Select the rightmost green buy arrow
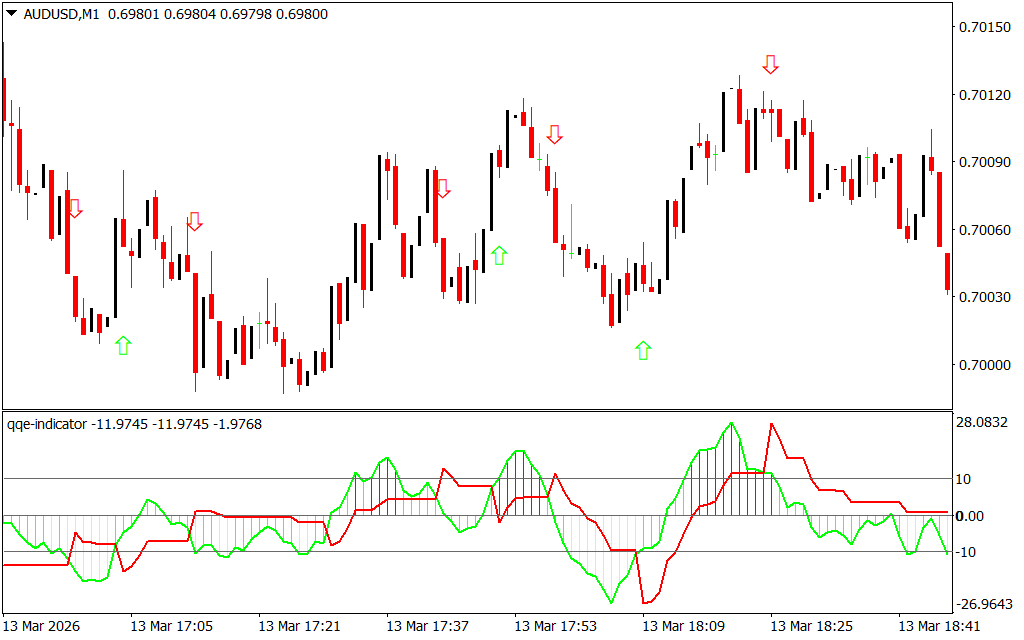 [x=643, y=350]
